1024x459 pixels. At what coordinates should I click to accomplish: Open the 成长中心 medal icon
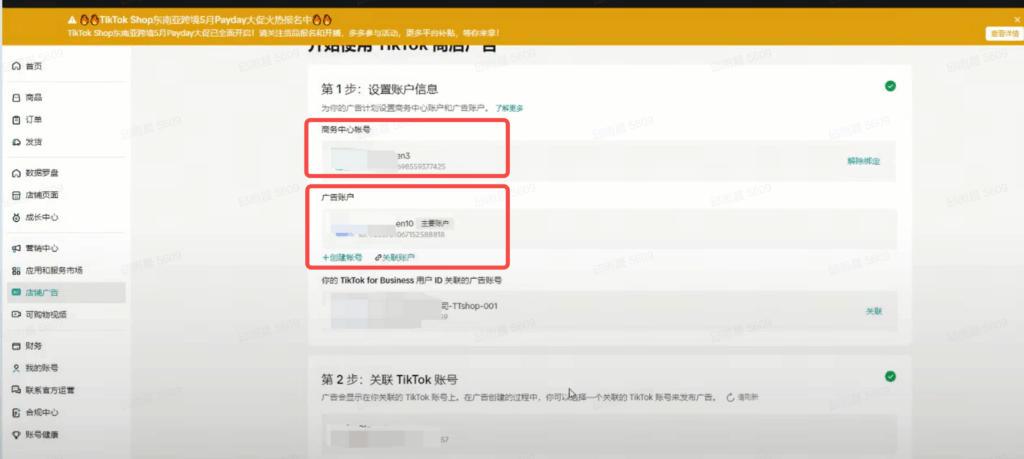coord(16,217)
